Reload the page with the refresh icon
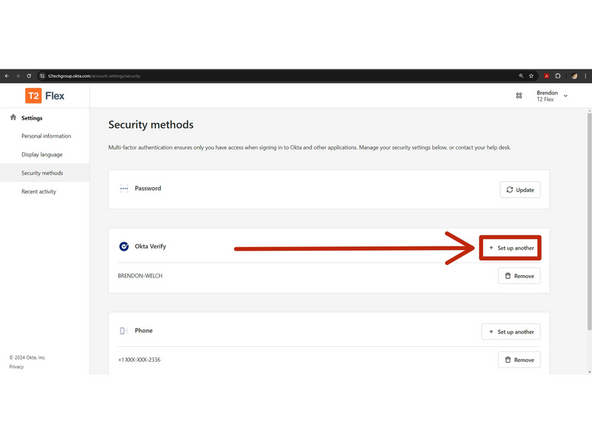 point(29,76)
